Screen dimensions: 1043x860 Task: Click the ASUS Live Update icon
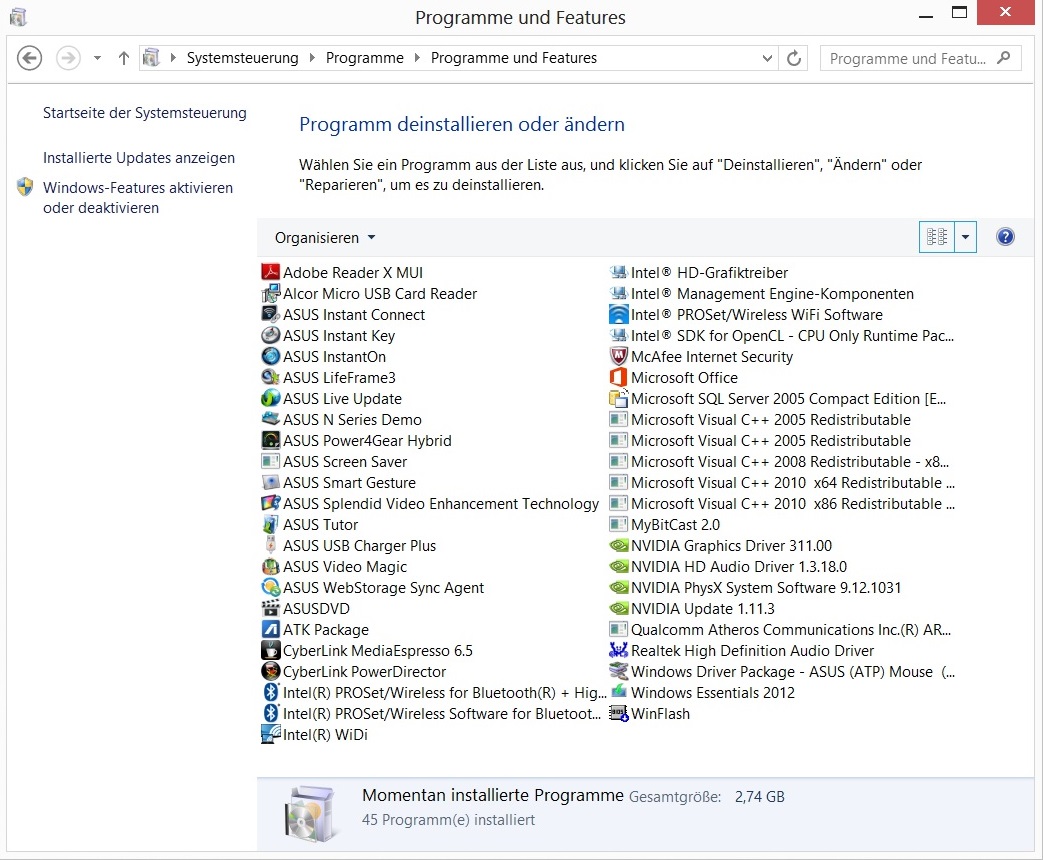click(x=270, y=398)
